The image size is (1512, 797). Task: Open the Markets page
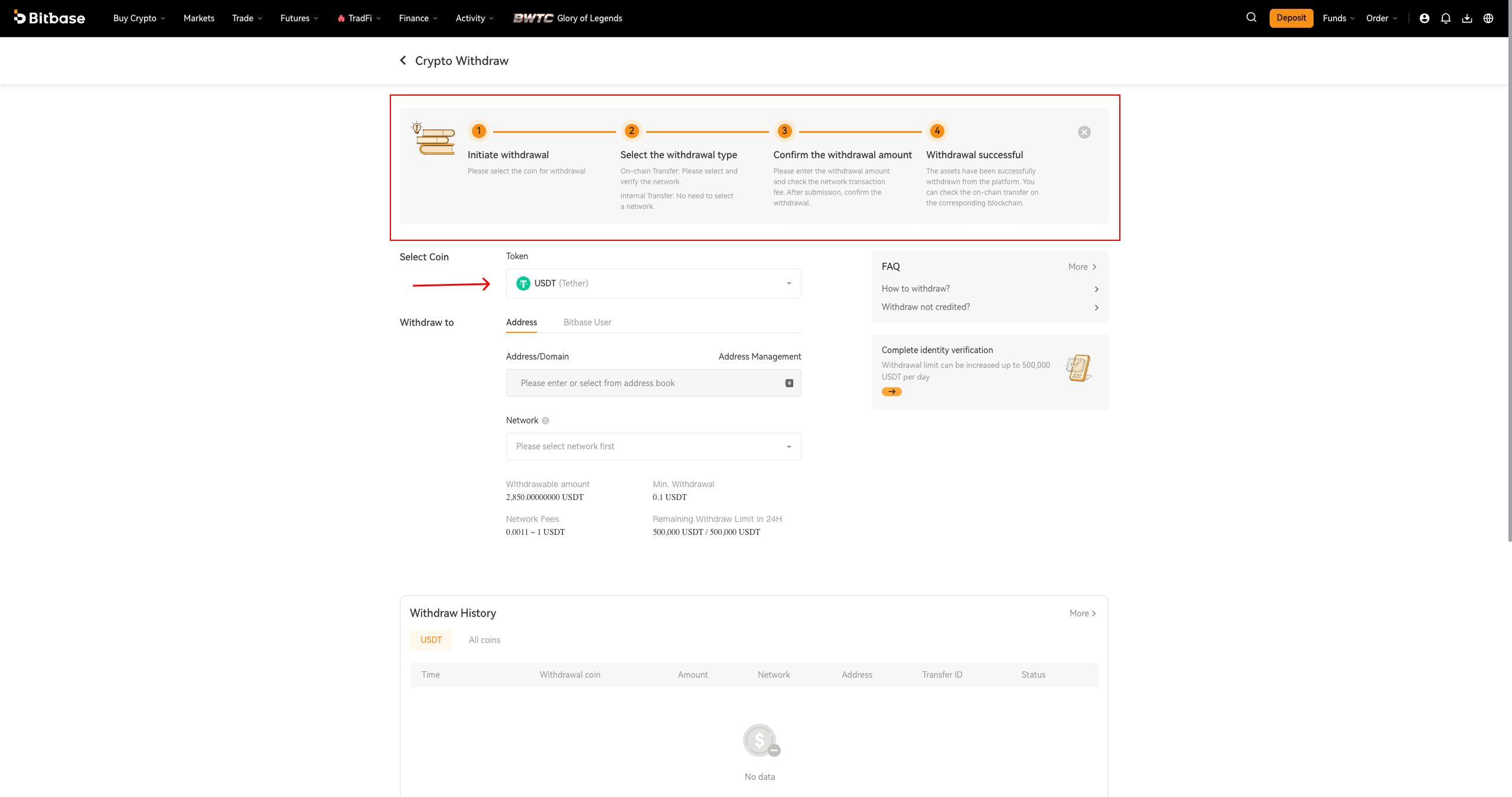[199, 18]
